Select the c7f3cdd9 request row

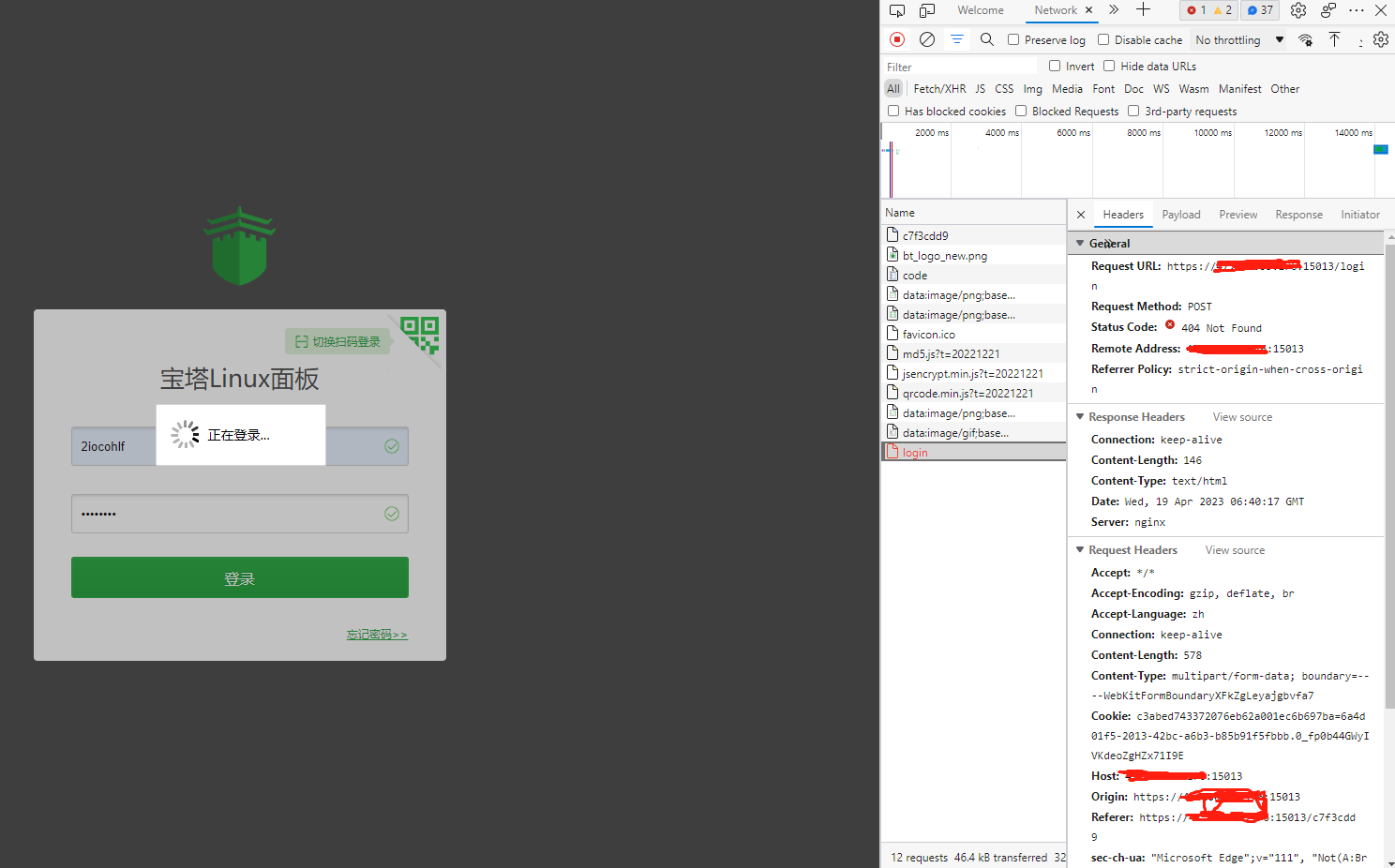click(973, 236)
